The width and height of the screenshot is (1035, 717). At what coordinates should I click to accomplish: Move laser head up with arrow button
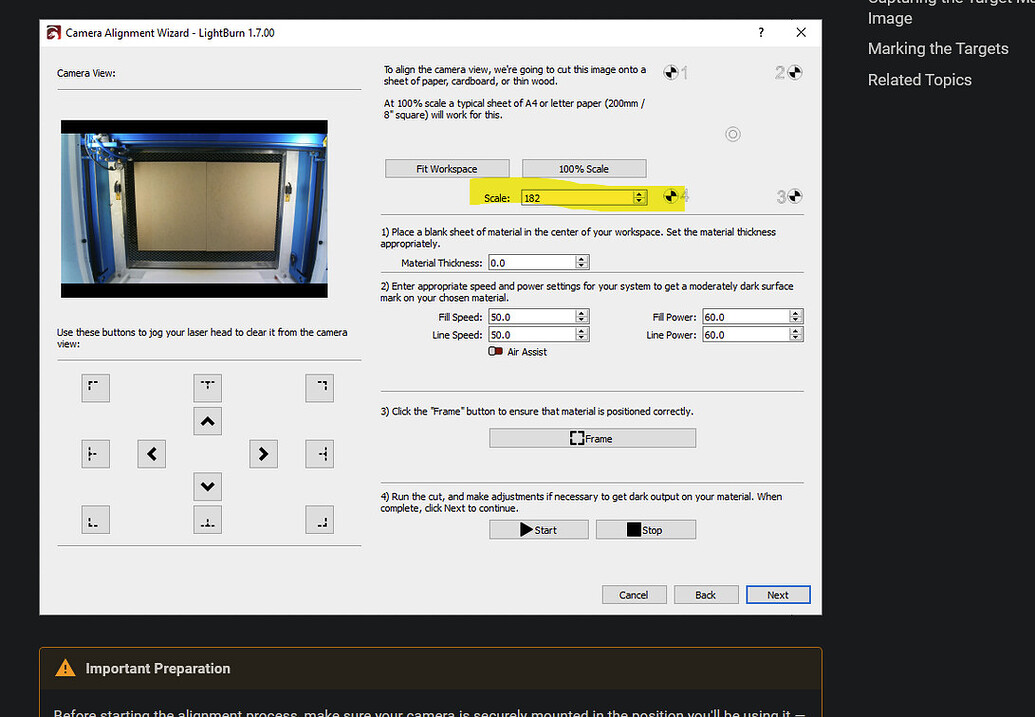tap(207, 421)
